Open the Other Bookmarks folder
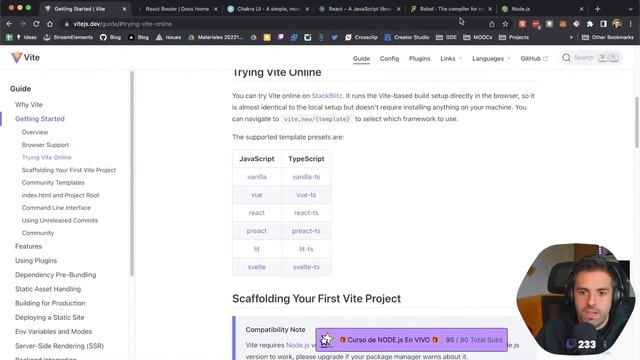This screenshot has height=360, width=640. click(608, 37)
